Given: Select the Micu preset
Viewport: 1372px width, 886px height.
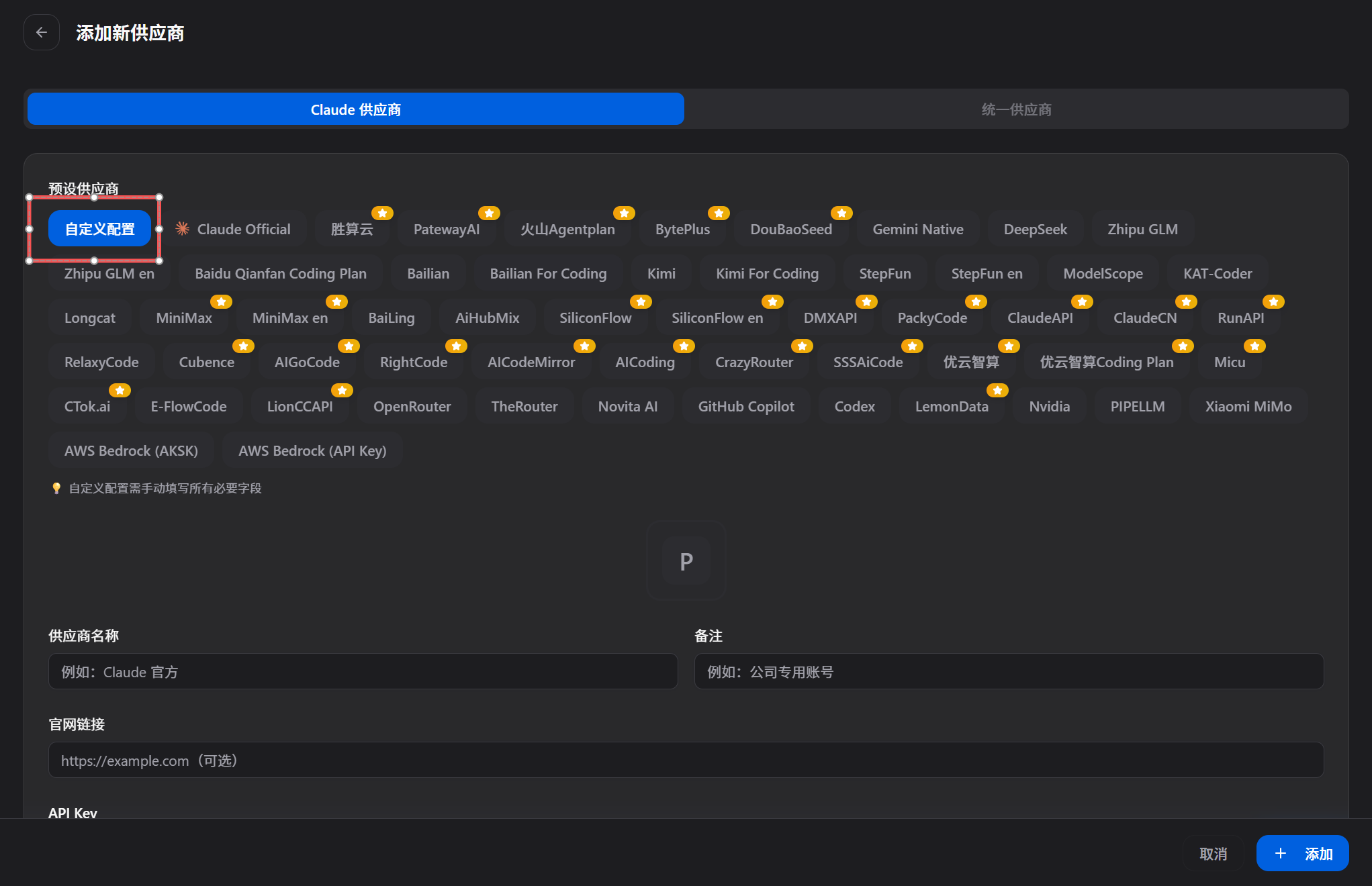Looking at the screenshot, I should click(1230, 362).
